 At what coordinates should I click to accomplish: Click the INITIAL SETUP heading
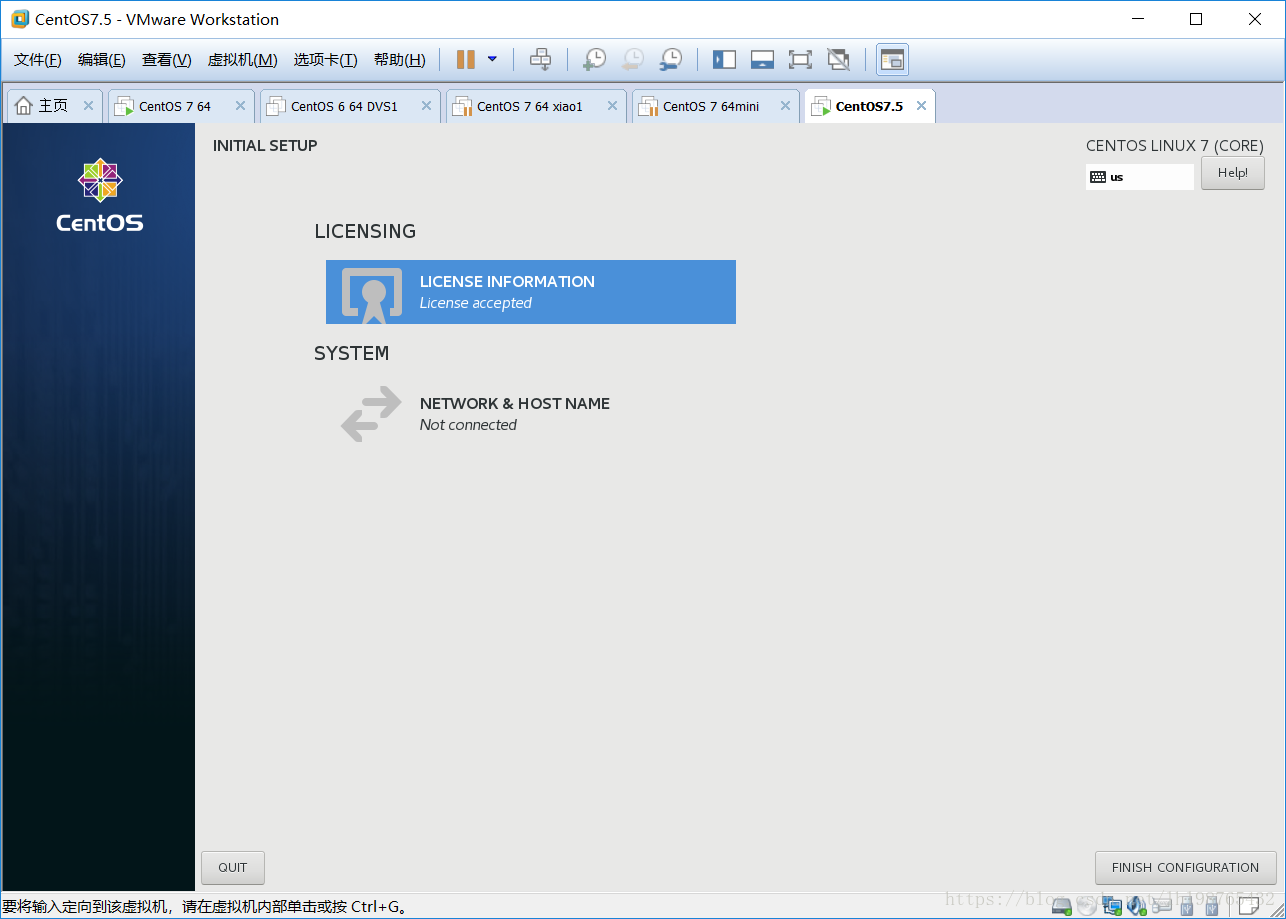265,145
